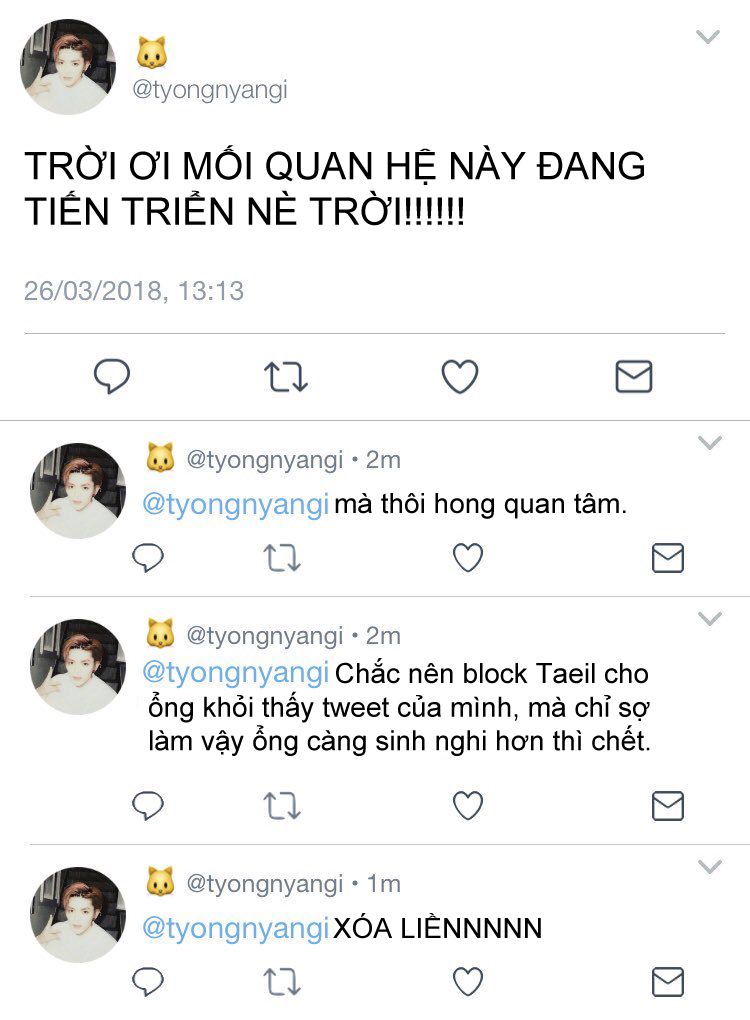Open @tyongnyangi mention in 'XÓA LIỀNNNNN' tweet
Image resolution: width=750 pixels, height=1020 pixels.
click(235, 928)
